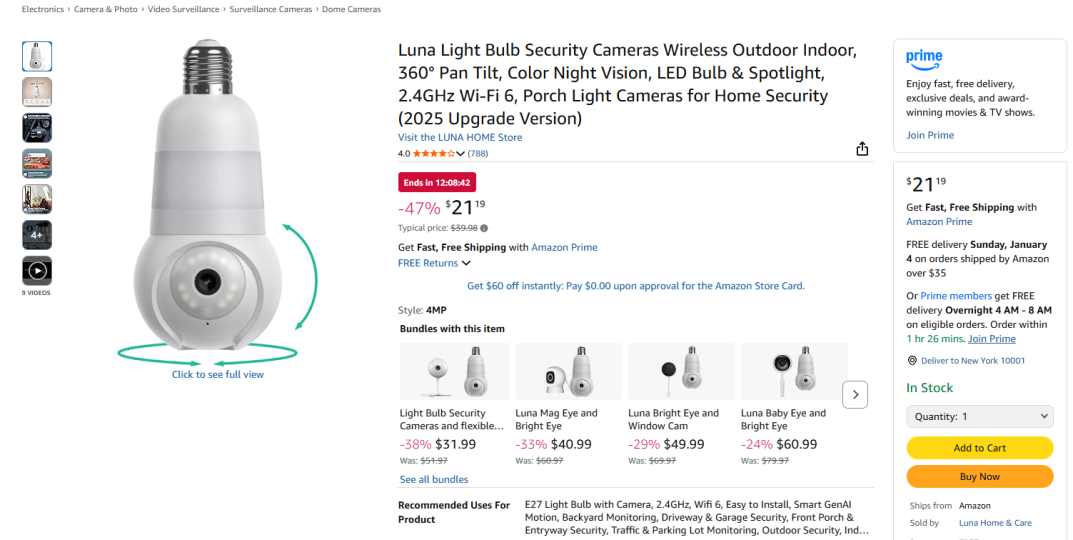
Task: Open the 9 videos thumbnail
Action: pos(37,270)
